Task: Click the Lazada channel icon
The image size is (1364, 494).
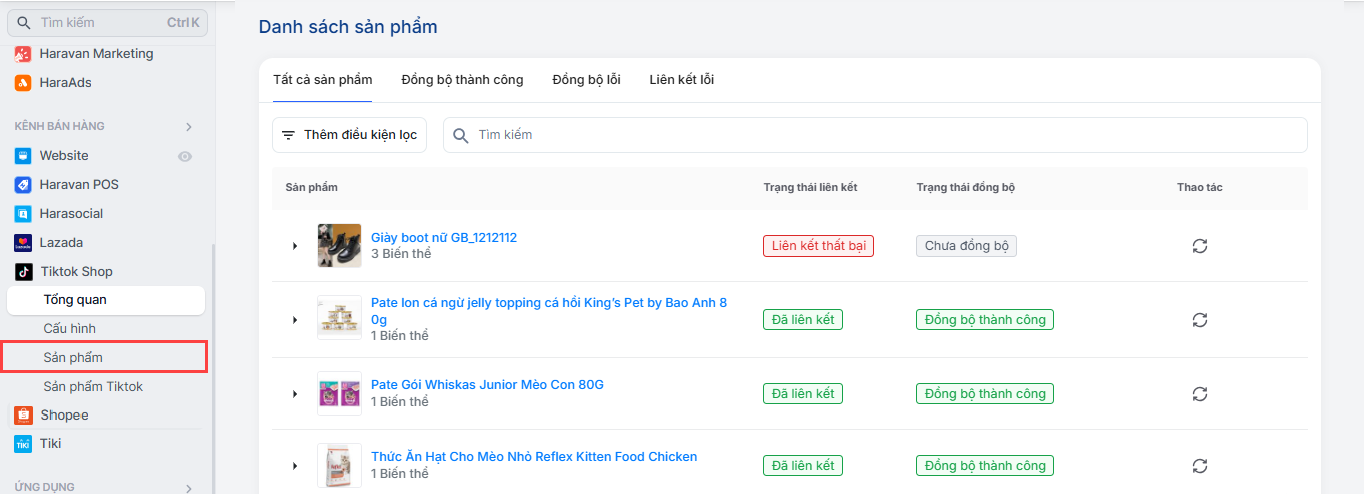Action: (x=23, y=242)
